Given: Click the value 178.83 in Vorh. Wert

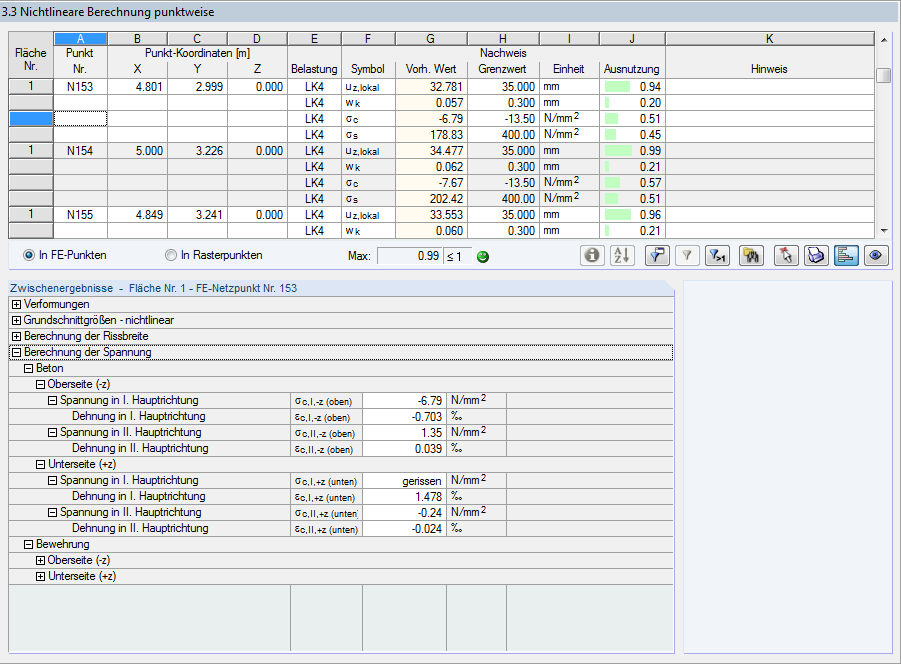Looking at the screenshot, I should click(431, 135).
